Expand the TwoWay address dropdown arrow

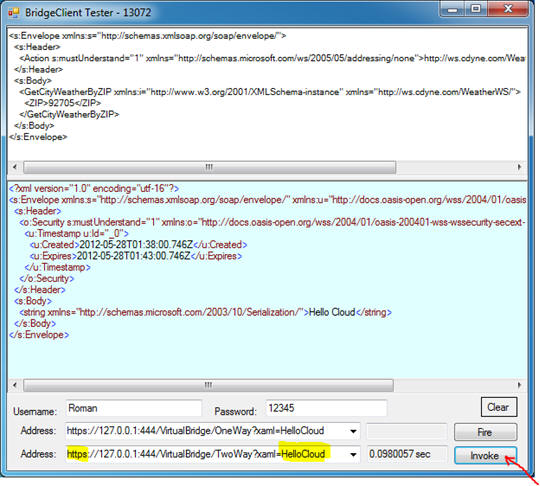[353, 455]
